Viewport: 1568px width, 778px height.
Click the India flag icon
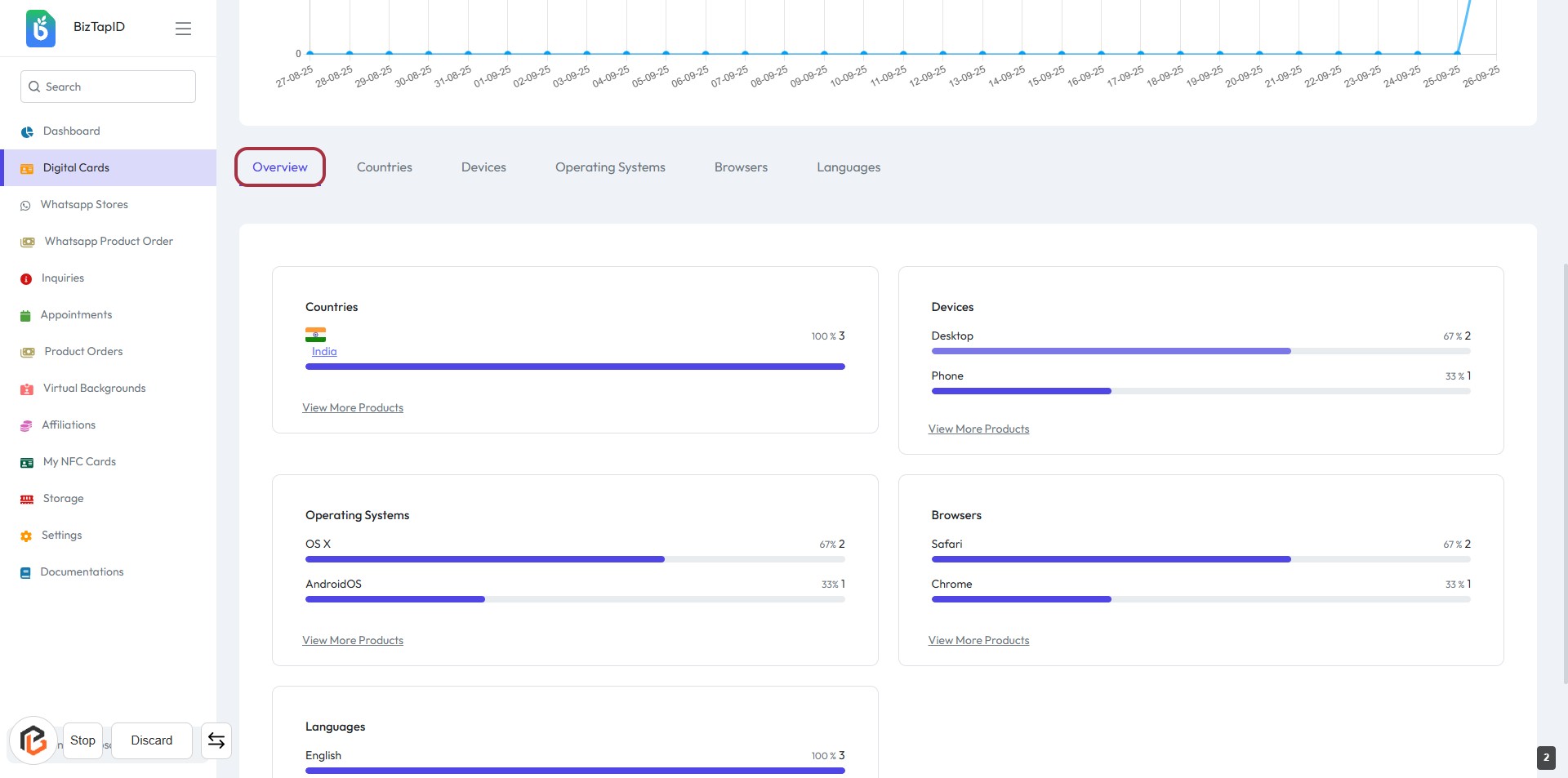point(315,335)
